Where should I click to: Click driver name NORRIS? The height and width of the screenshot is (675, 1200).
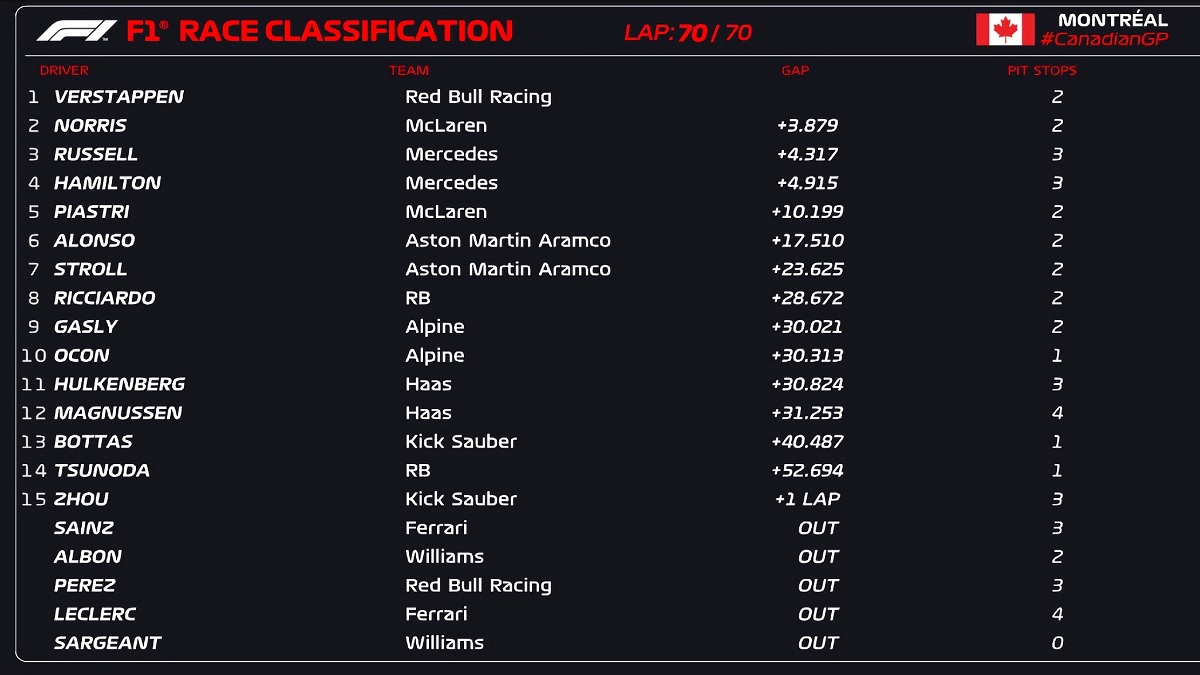pos(90,126)
